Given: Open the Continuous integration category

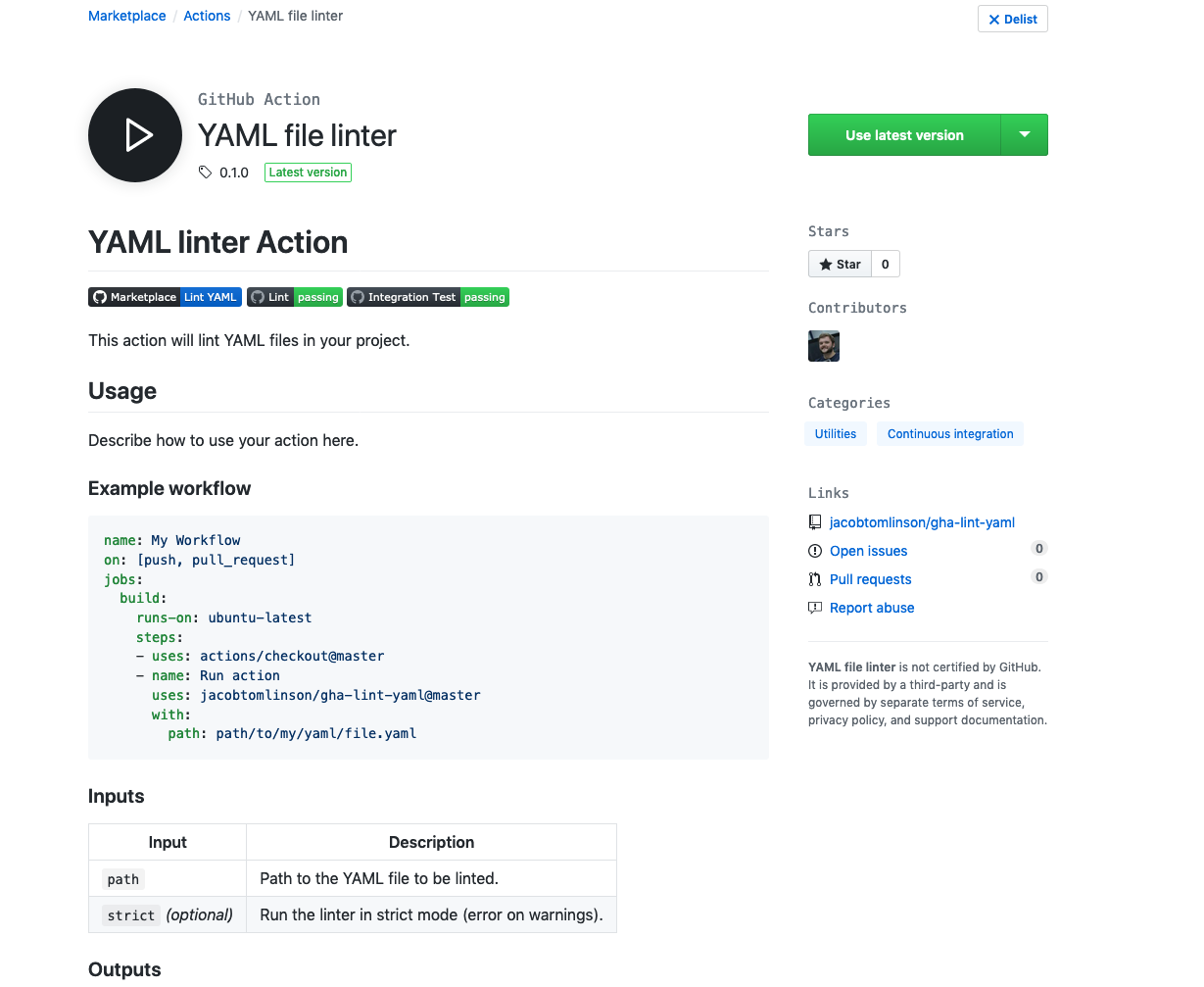Looking at the screenshot, I should tap(950, 434).
